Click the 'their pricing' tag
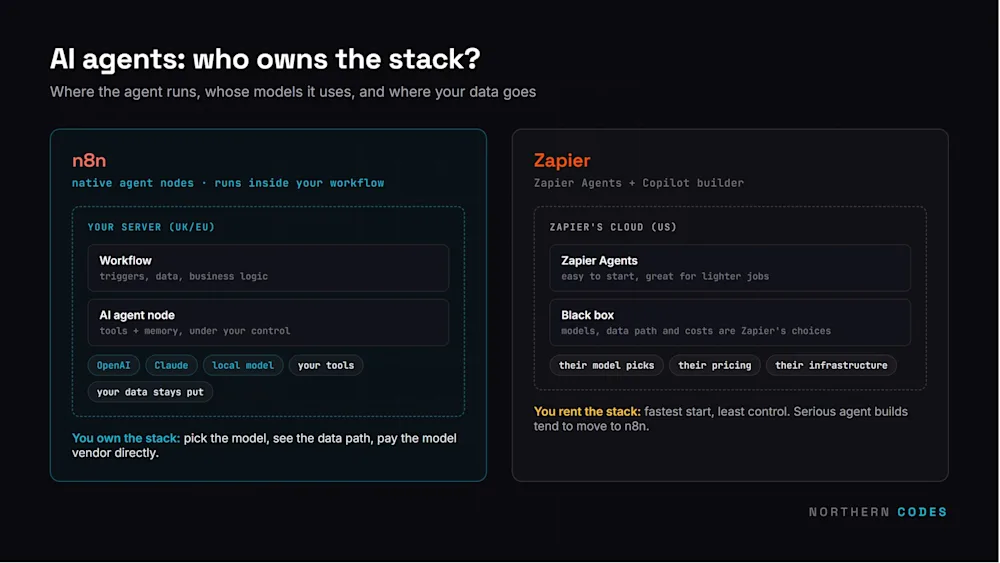Image resolution: width=1000 pixels, height=563 pixels. pos(714,365)
